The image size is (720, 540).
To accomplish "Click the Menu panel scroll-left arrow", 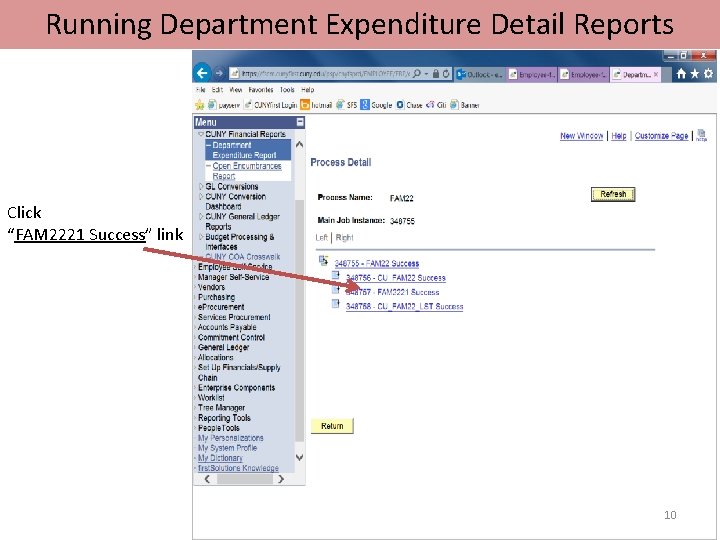I will [207, 479].
